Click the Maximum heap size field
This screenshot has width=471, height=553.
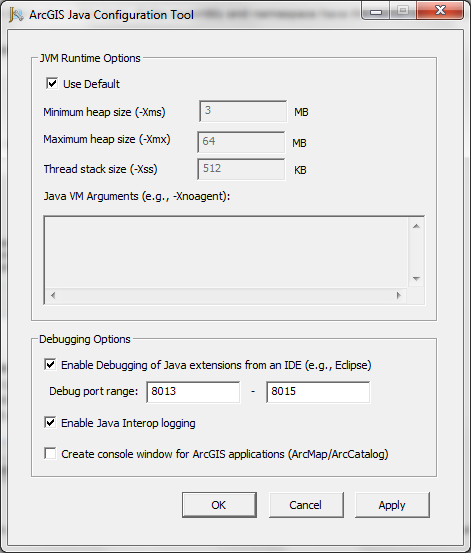point(241,142)
